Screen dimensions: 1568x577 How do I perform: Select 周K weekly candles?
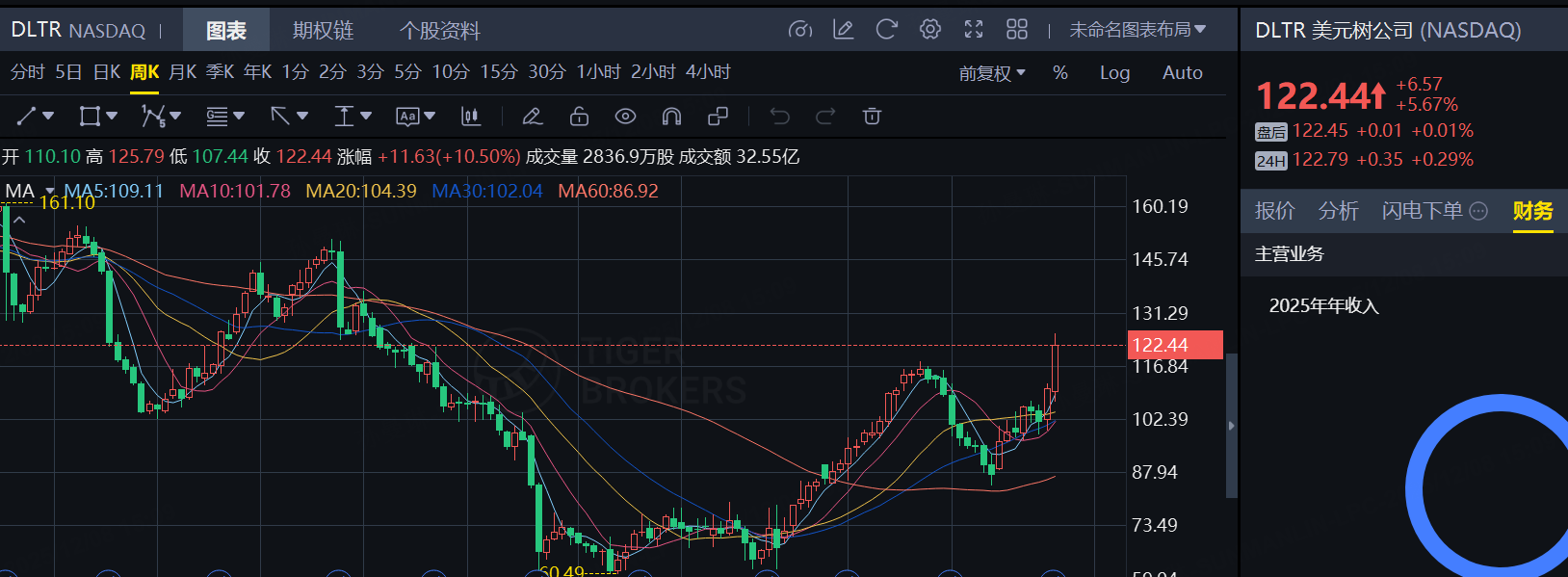[x=144, y=72]
